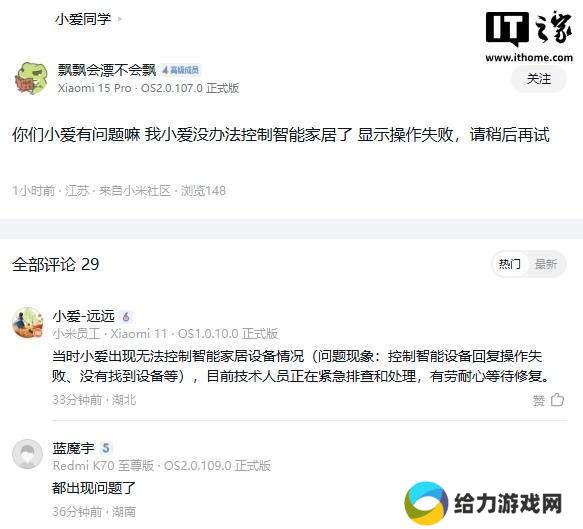
Task: Click the level 5 badge beside 蓝魔宇
Action: click(106, 448)
